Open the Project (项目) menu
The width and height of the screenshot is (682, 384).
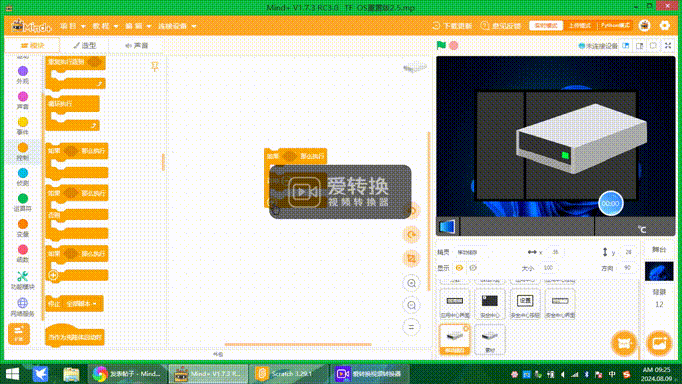pos(72,26)
